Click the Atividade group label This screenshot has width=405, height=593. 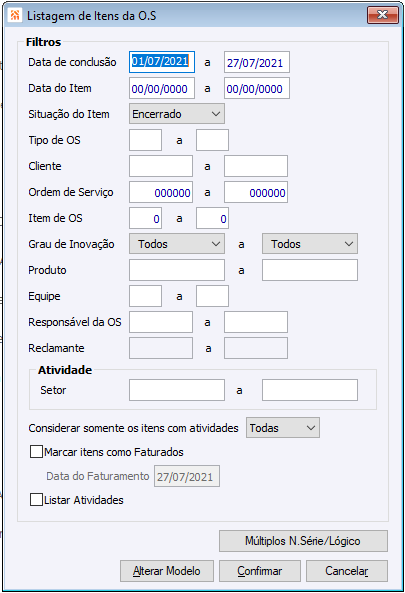click(65, 370)
